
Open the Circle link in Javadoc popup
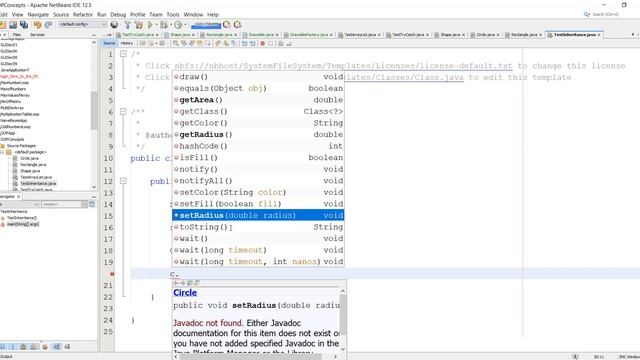click(185, 293)
